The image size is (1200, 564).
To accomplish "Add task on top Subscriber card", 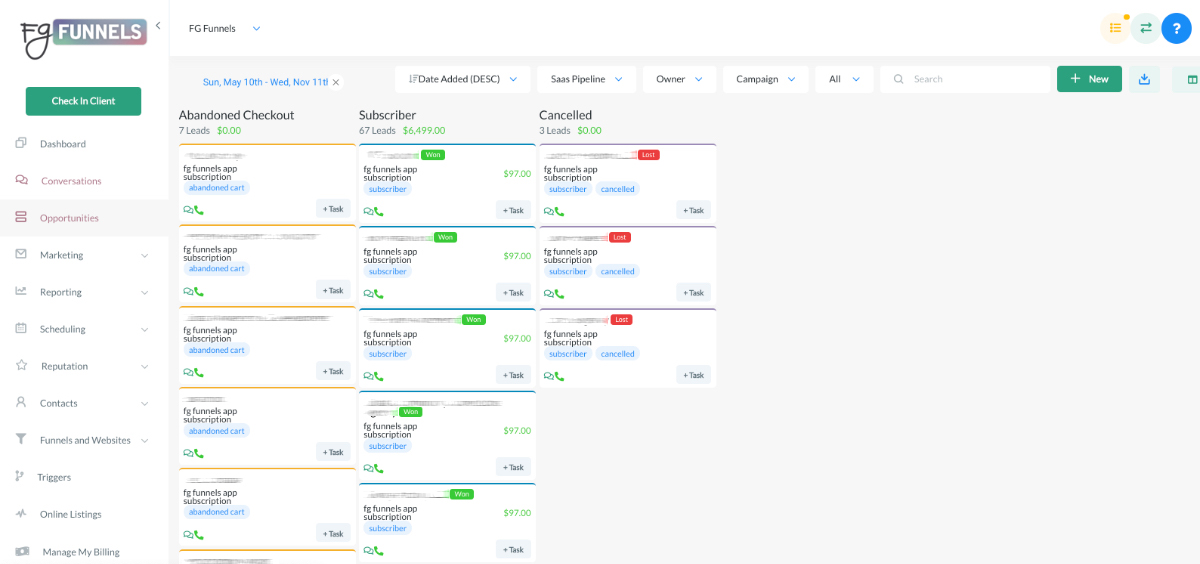I will (513, 210).
